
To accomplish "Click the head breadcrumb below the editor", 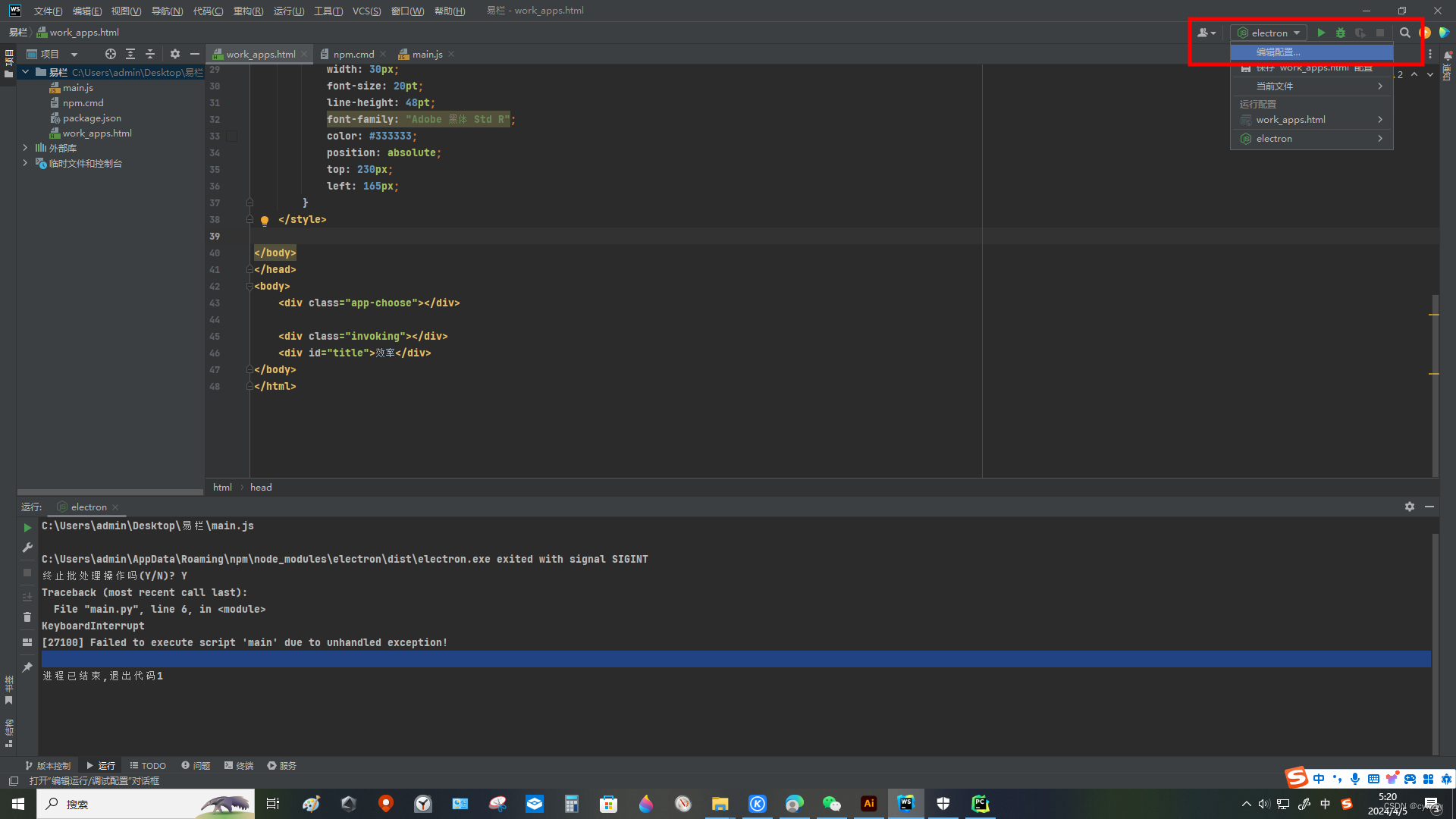I will click(x=261, y=487).
